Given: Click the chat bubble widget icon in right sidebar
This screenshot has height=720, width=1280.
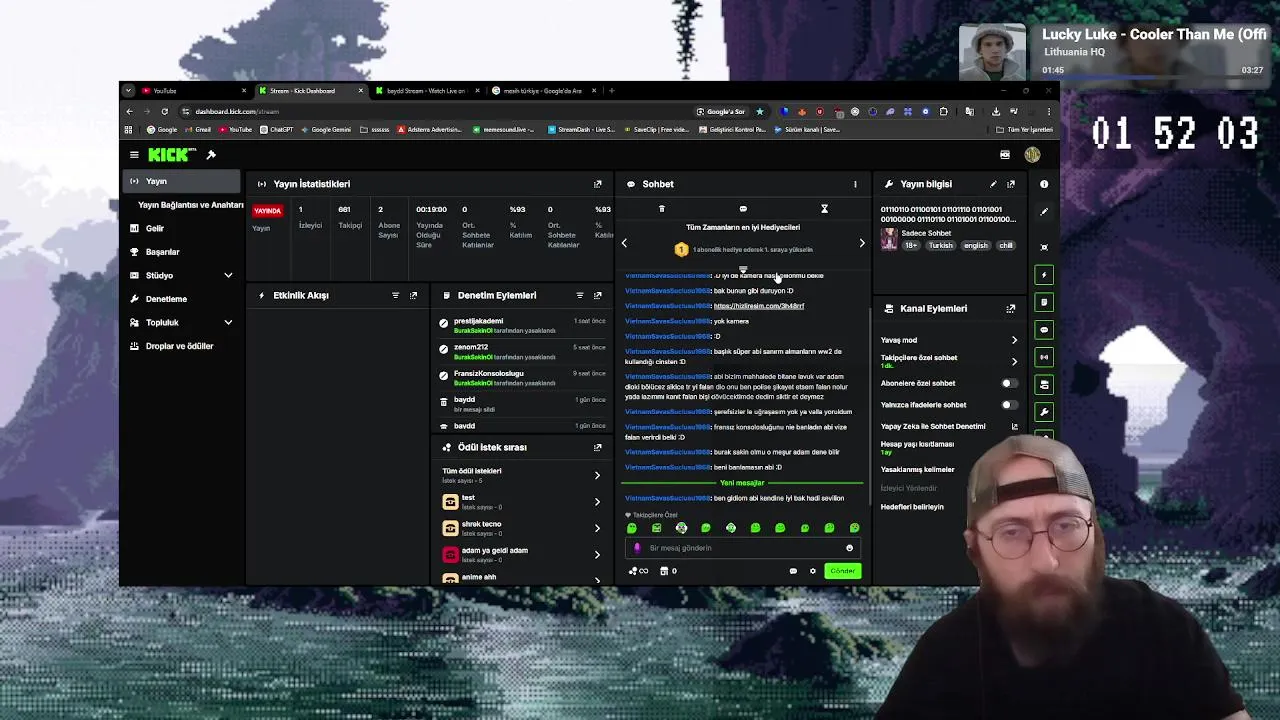Looking at the screenshot, I should (1044, 330).
